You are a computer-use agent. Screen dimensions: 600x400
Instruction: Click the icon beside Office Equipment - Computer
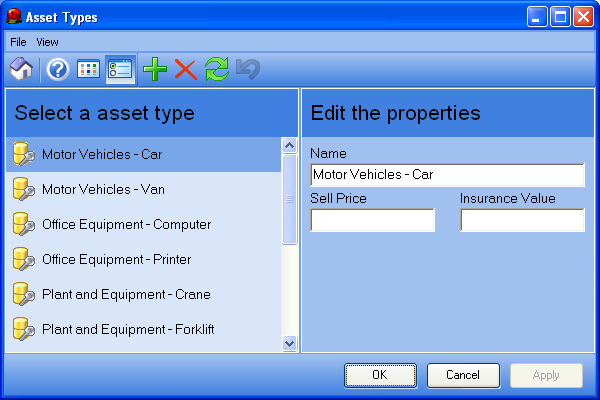click(x=23, y=224)
